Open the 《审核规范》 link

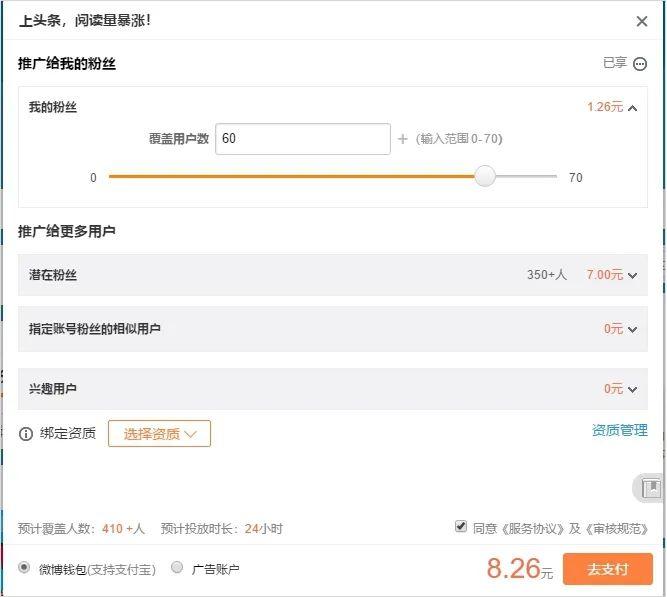pos(615,528)
